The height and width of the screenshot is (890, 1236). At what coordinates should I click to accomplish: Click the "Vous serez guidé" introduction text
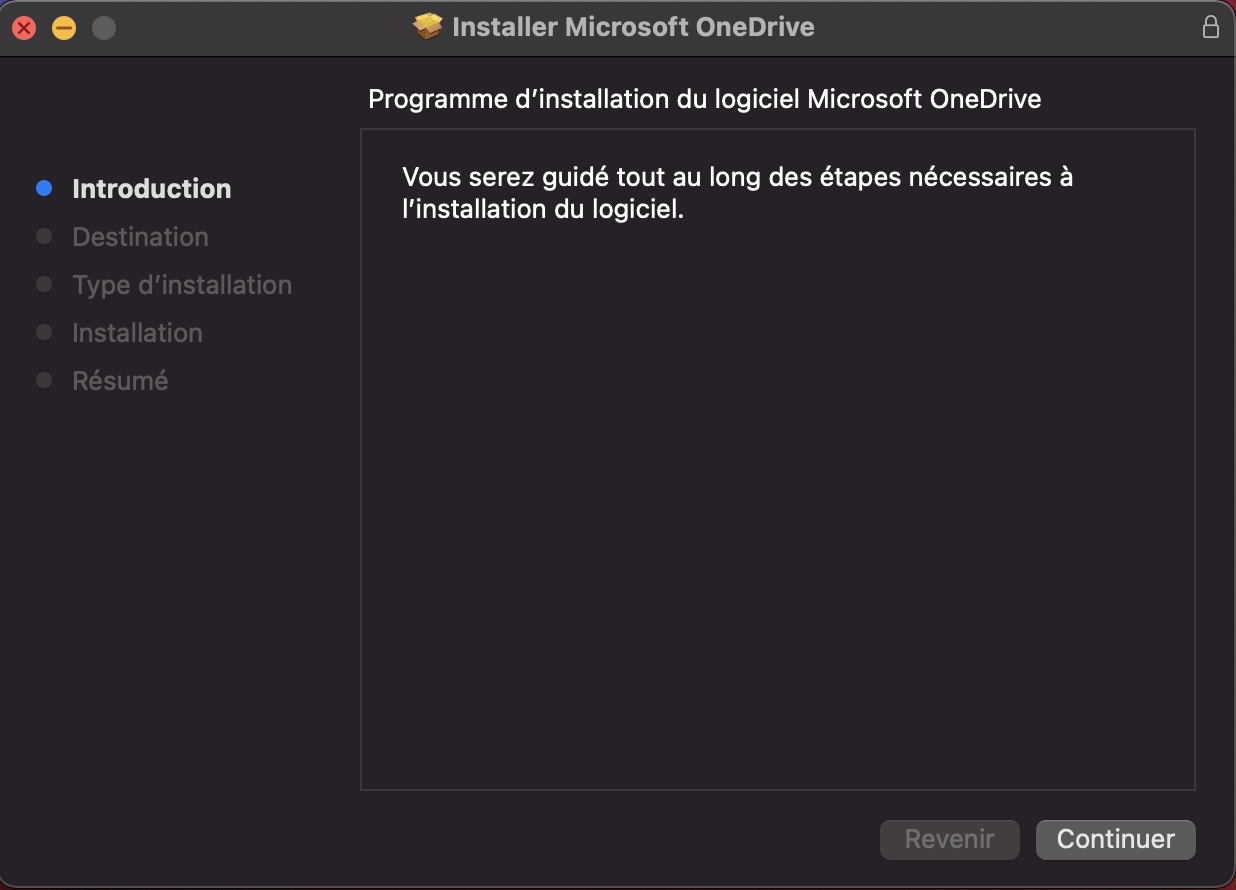tap(737, 193)
